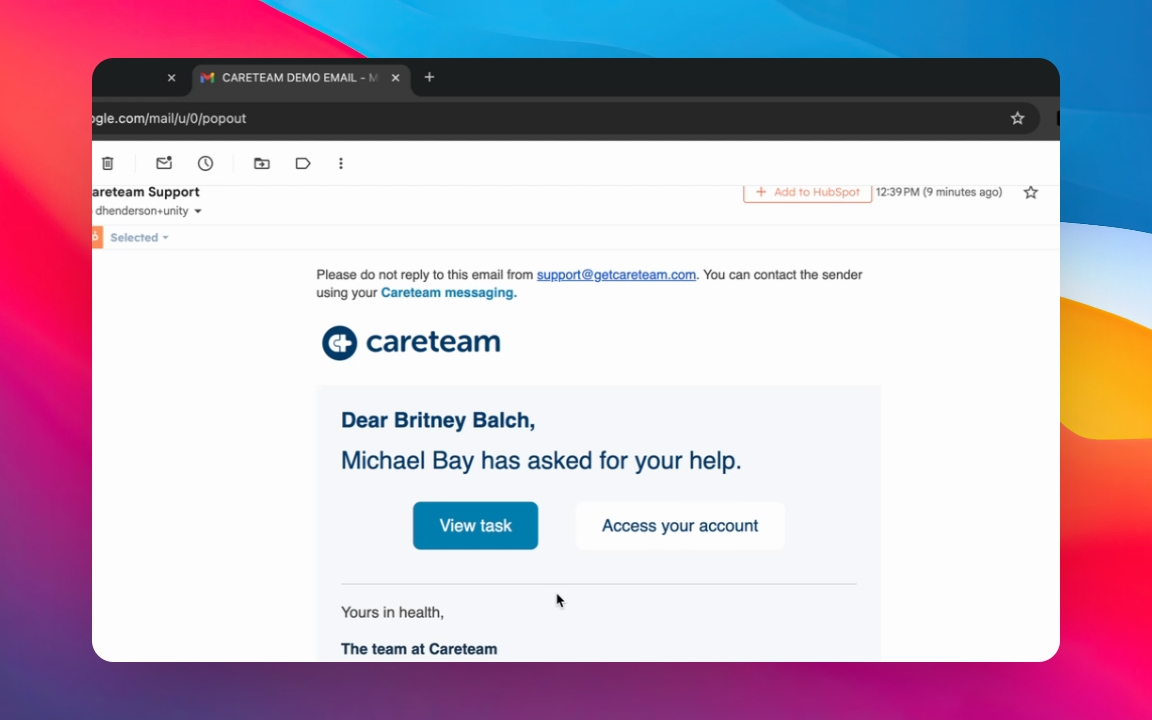
Task: Click Michael Bay has asked text
Action: tap(541, 461)
